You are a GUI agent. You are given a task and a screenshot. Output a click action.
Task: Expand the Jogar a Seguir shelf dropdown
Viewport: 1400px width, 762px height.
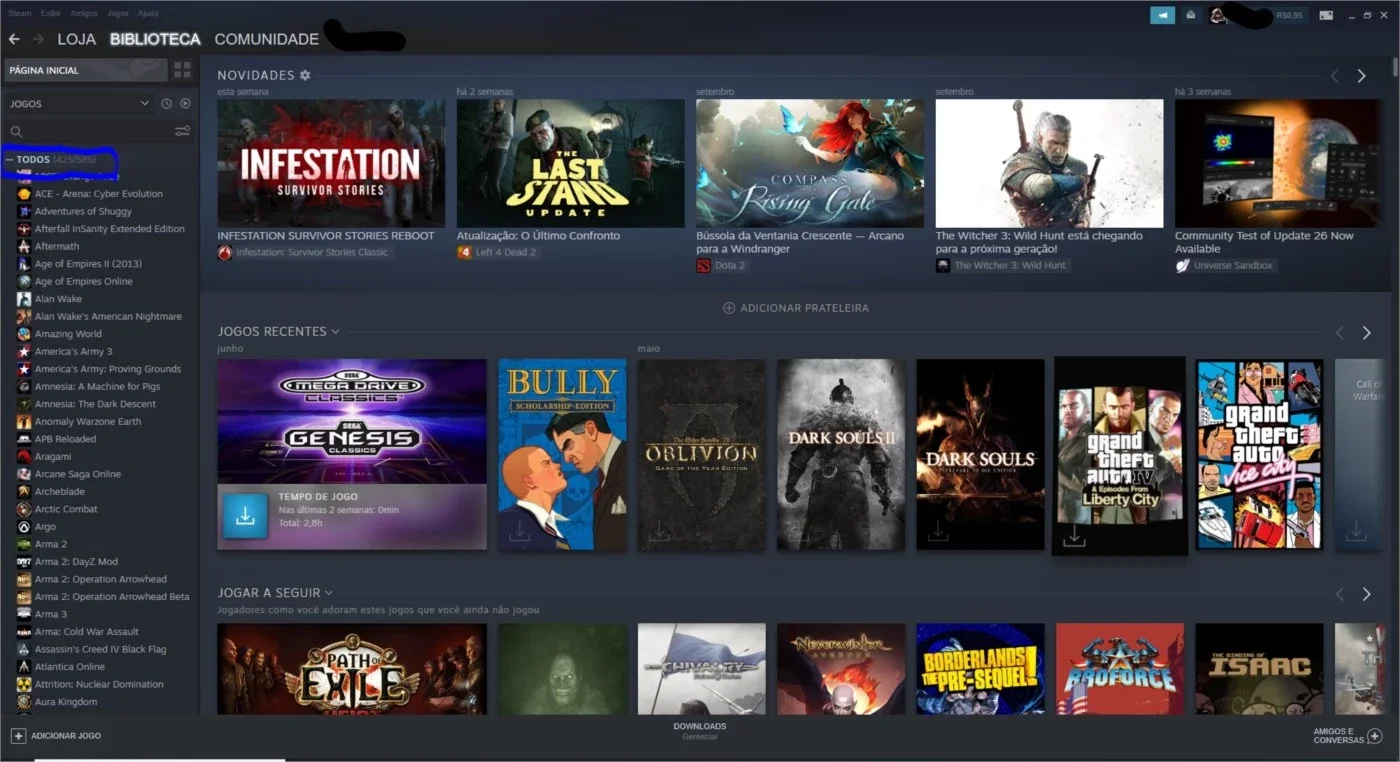329,593
